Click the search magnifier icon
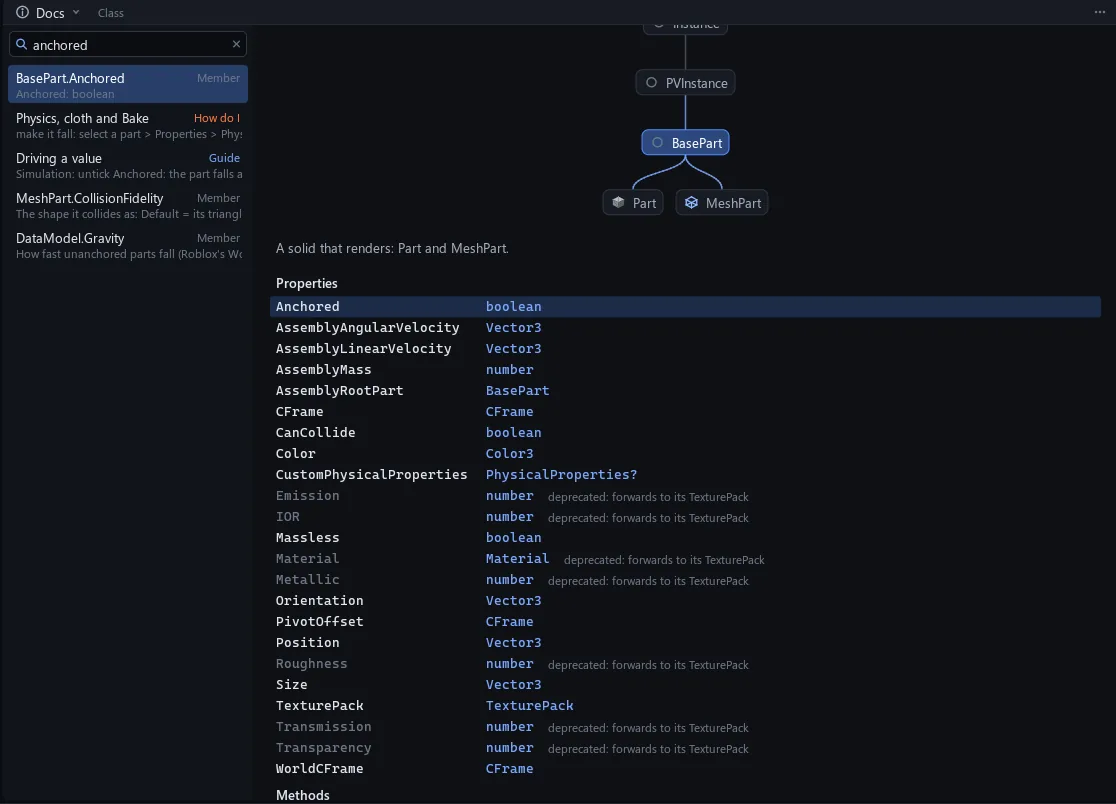Image resolution: width=1116 pixels, height=804 pixels. pyautogui.click(x=21, y=44)
